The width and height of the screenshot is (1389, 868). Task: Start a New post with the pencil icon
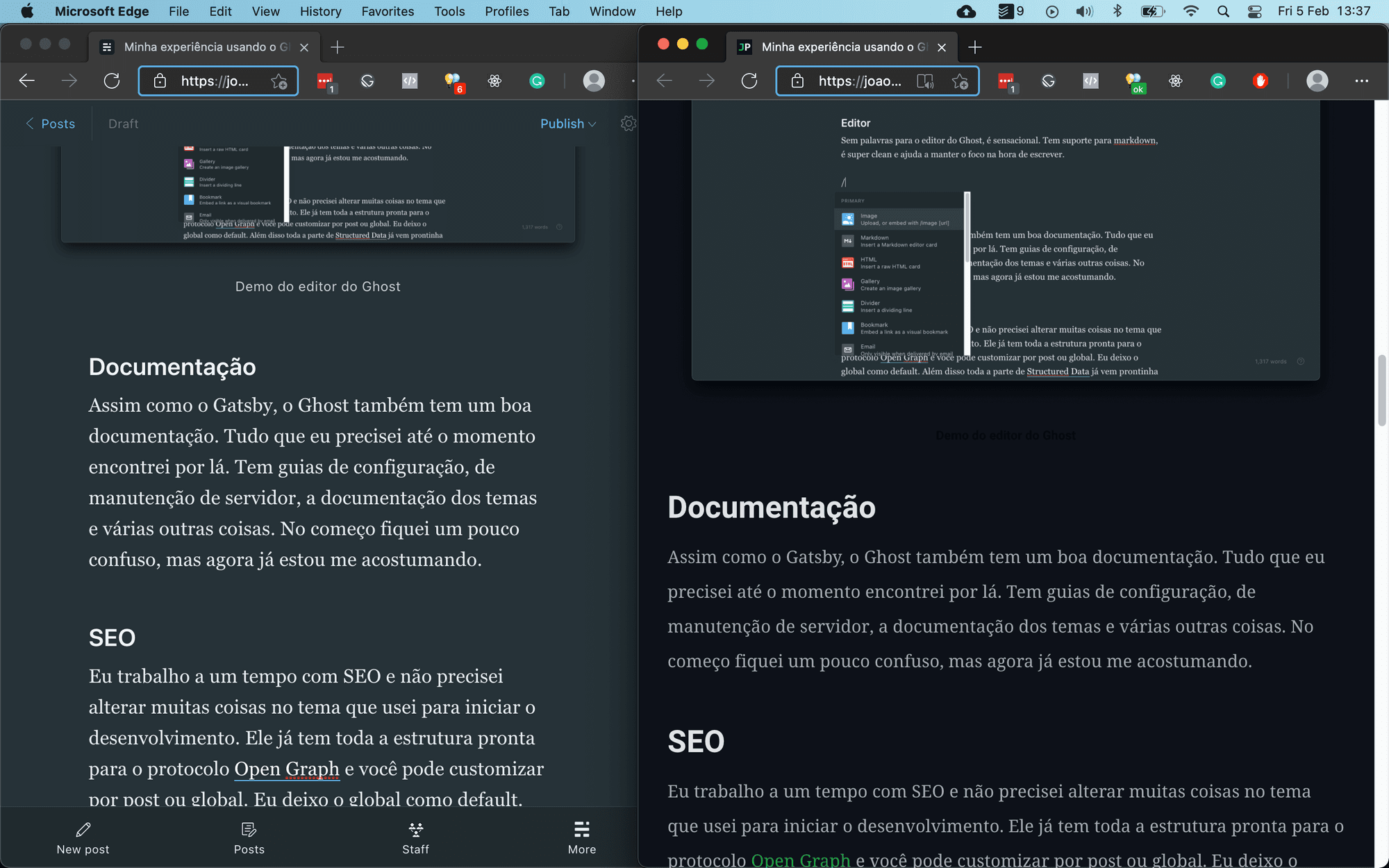(x=82, y=837)
